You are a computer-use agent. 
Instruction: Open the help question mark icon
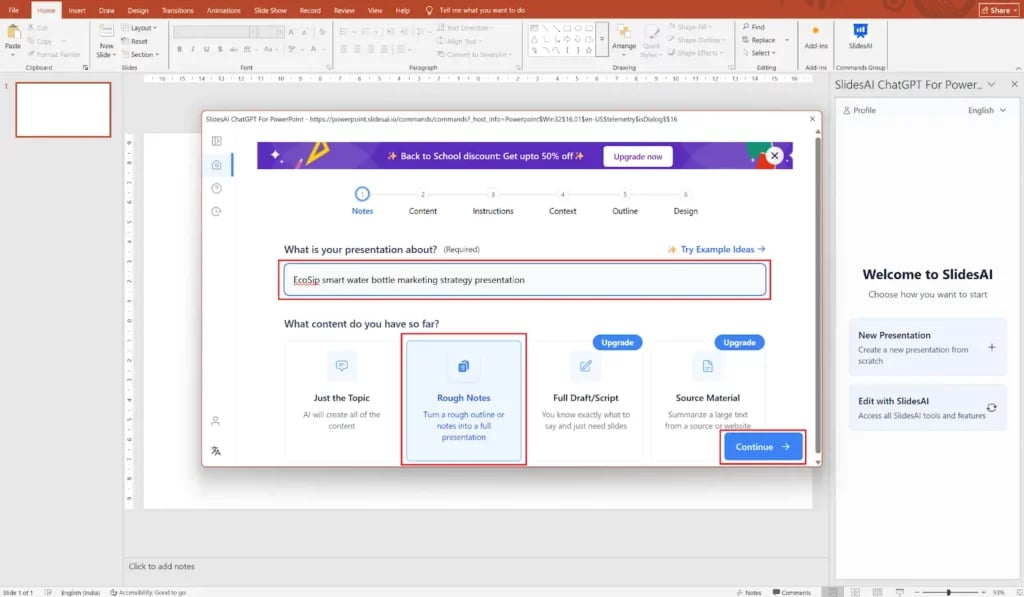(x=216, y=188)
